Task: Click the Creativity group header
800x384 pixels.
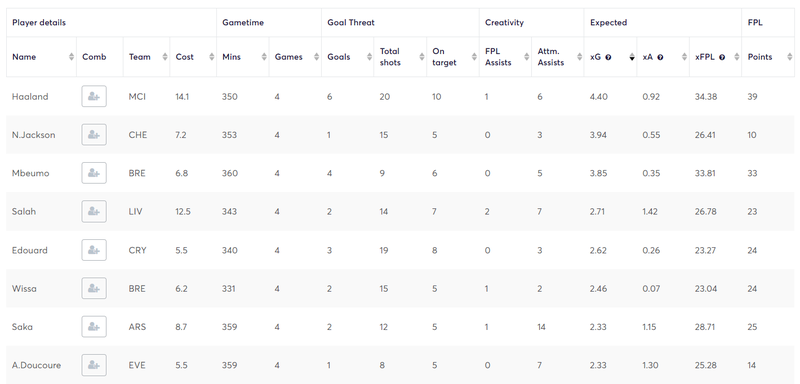Action: (x=505, y=22)
